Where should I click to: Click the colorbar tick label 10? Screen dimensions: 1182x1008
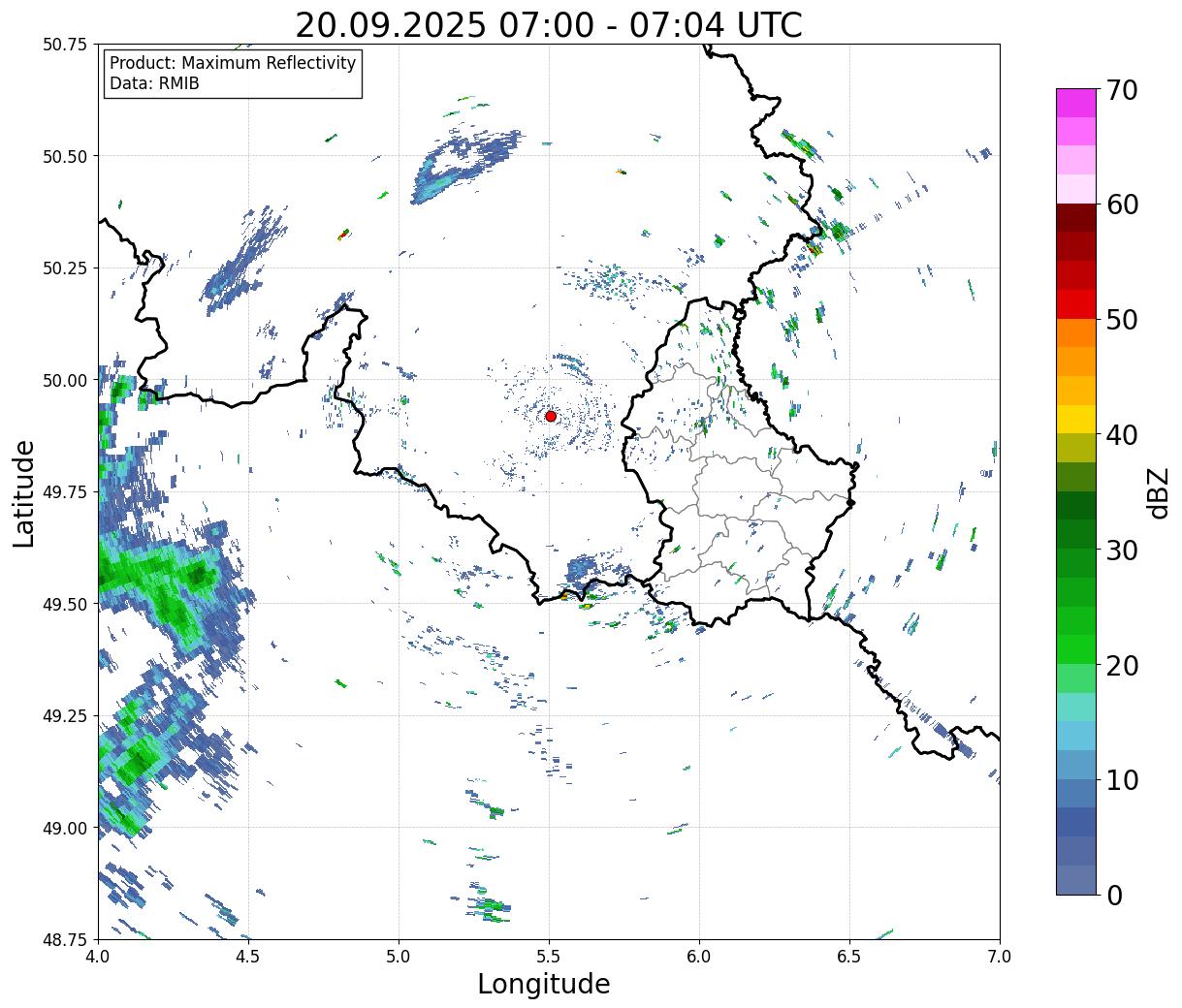click(x=1122, y=779)
